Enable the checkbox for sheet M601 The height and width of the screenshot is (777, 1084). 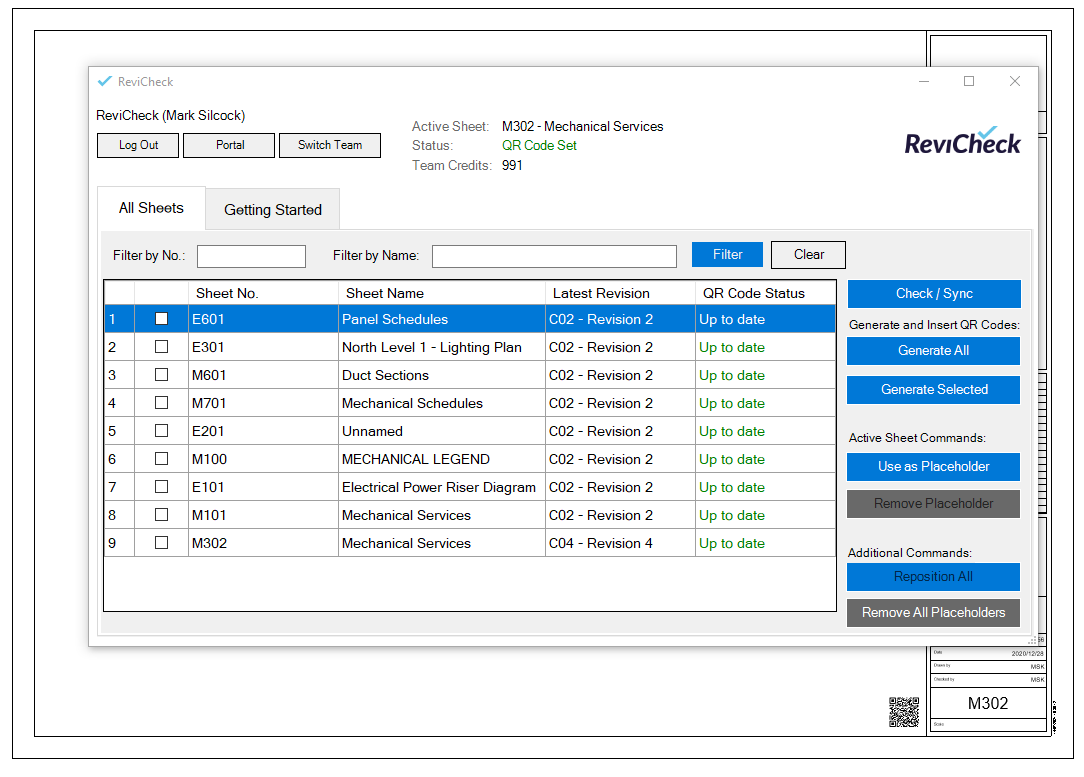[161, 375]
